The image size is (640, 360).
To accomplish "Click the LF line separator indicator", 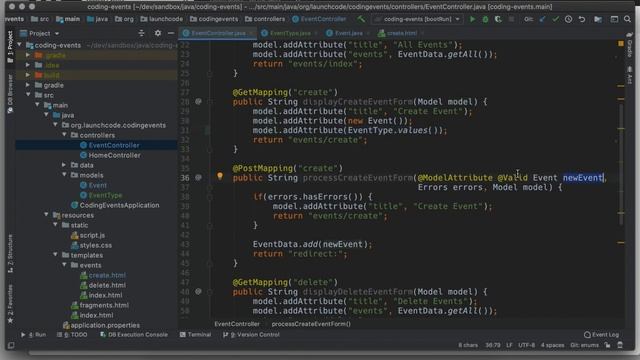I will coord(509,345).
